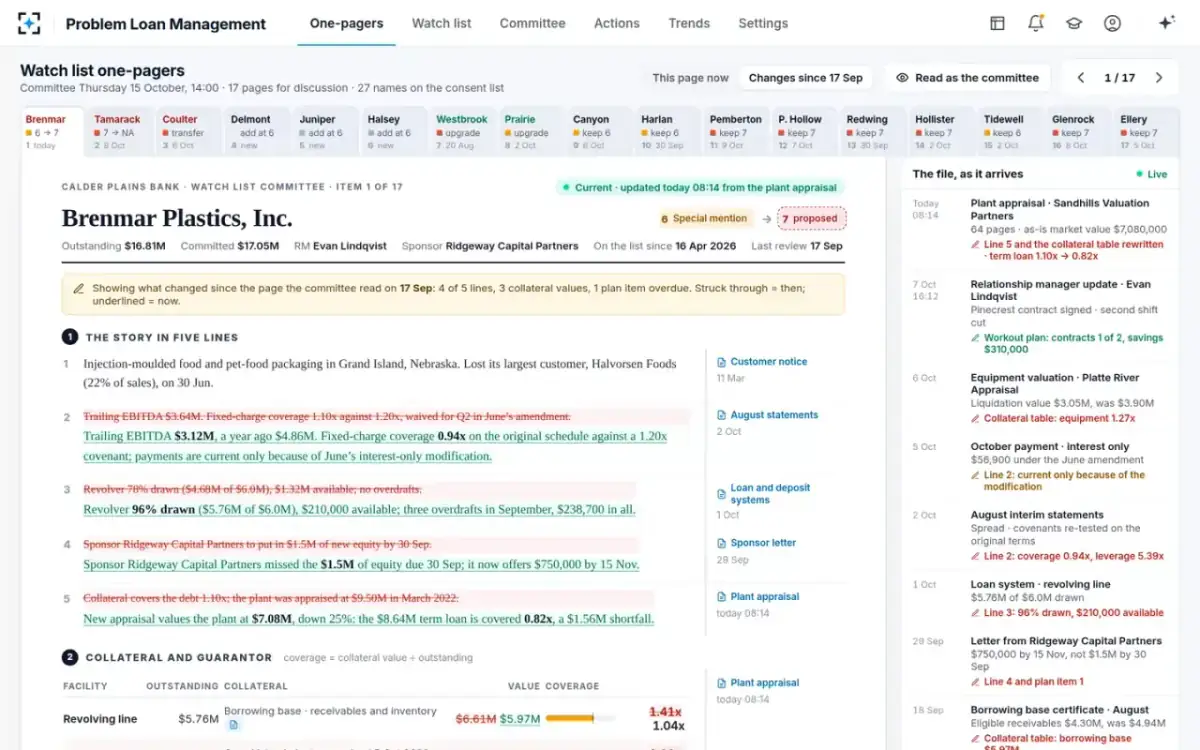Switch view to This page now

691,78
